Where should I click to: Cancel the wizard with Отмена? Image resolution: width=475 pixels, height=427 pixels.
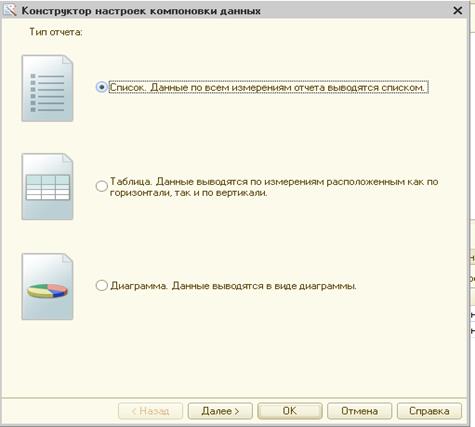tap(359, 411)
